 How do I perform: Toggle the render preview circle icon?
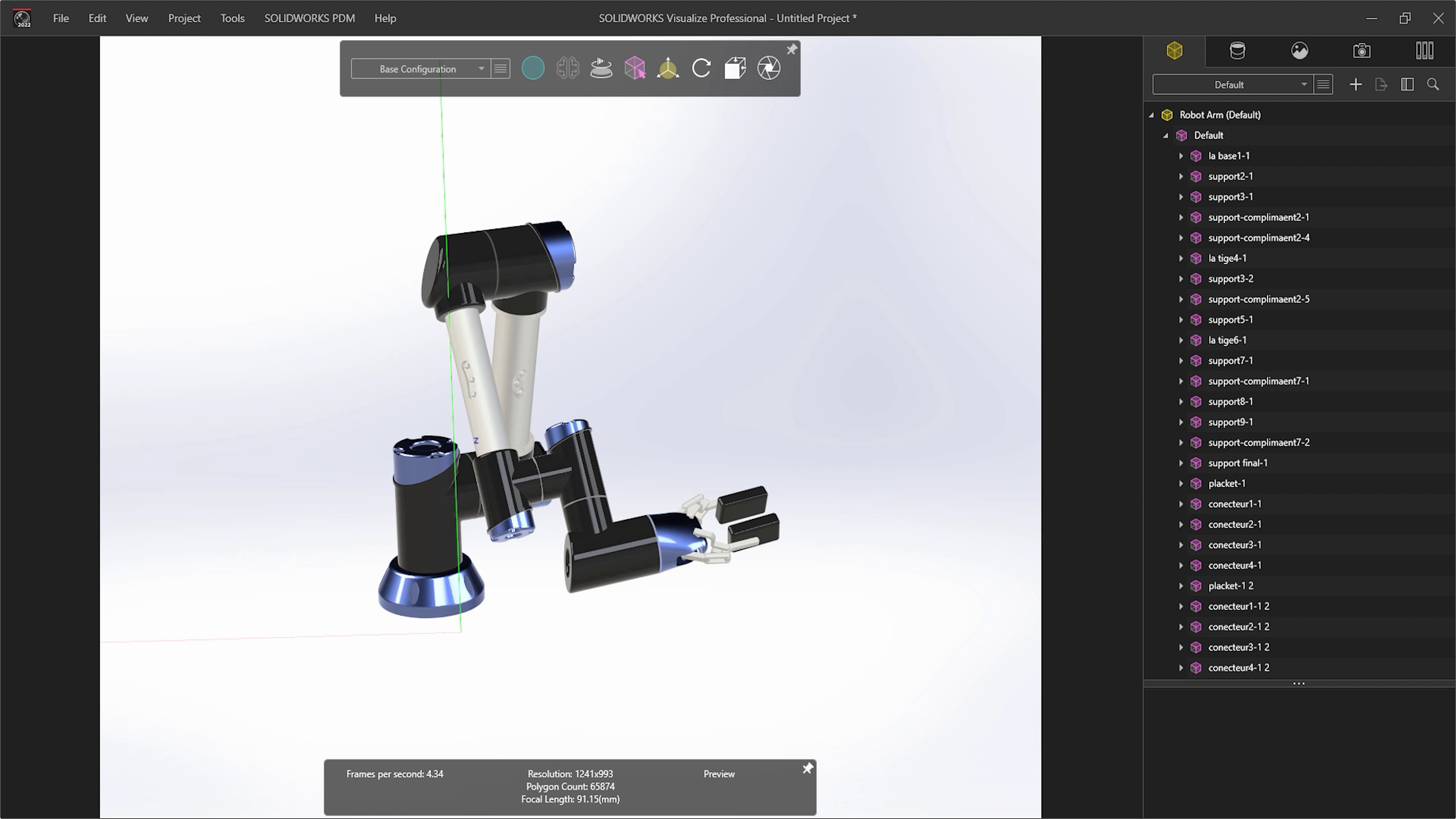pyautogui.click(x=533, y=68)
